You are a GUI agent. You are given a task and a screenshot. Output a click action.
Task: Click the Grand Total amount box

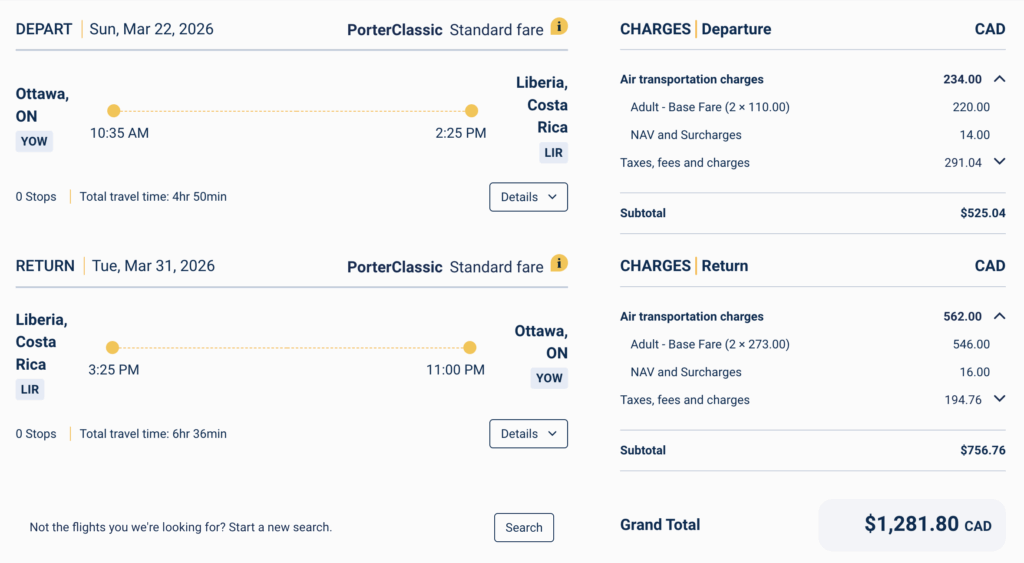pos(911,525)
